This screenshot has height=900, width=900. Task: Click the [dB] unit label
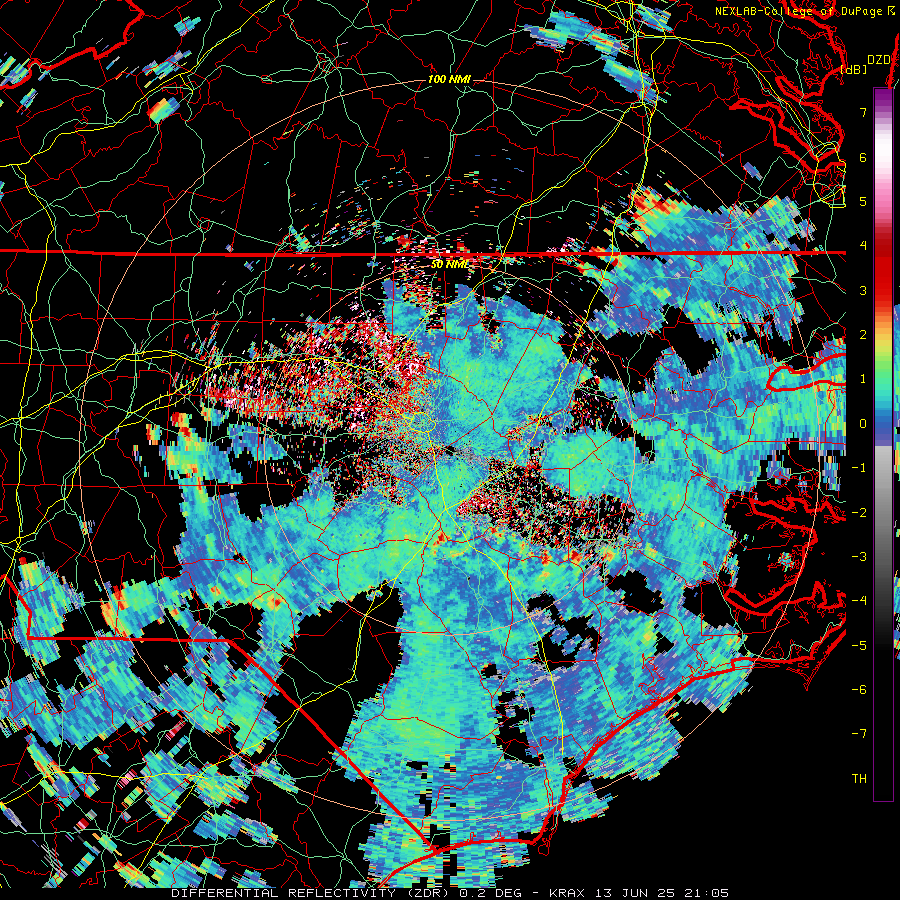tap(854, 69)
